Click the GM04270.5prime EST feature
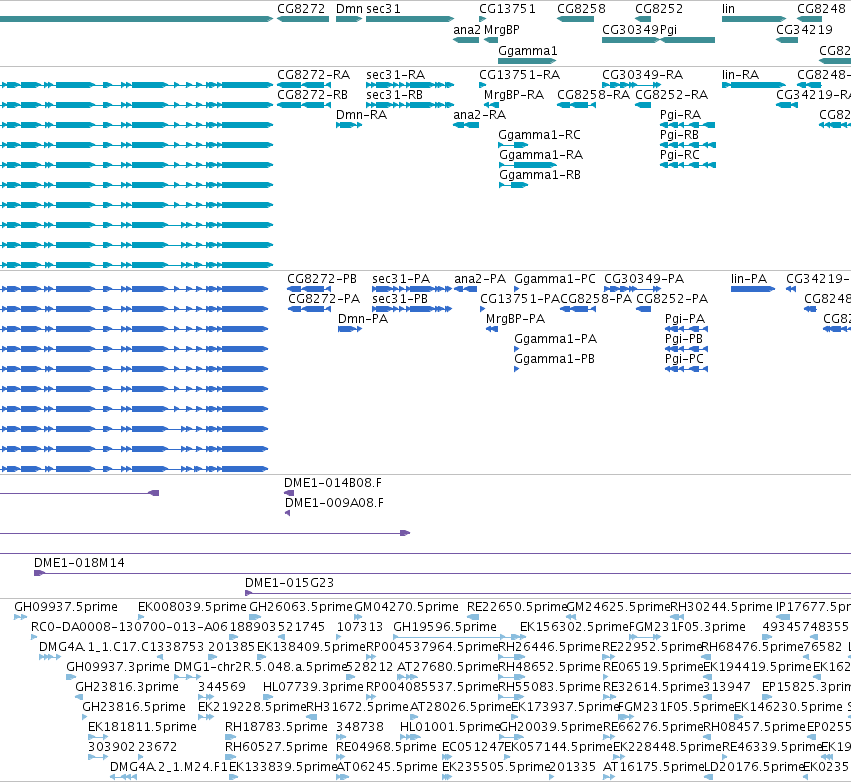This screenshot has width=851, height=782. pyautogui.click(x=358, y=616)
